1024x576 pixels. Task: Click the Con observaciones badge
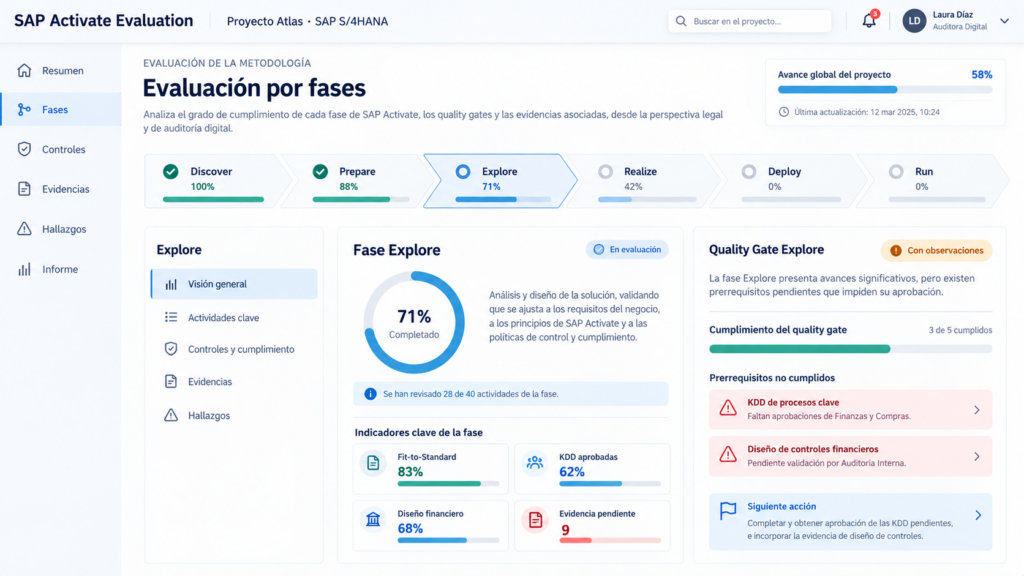936,251
